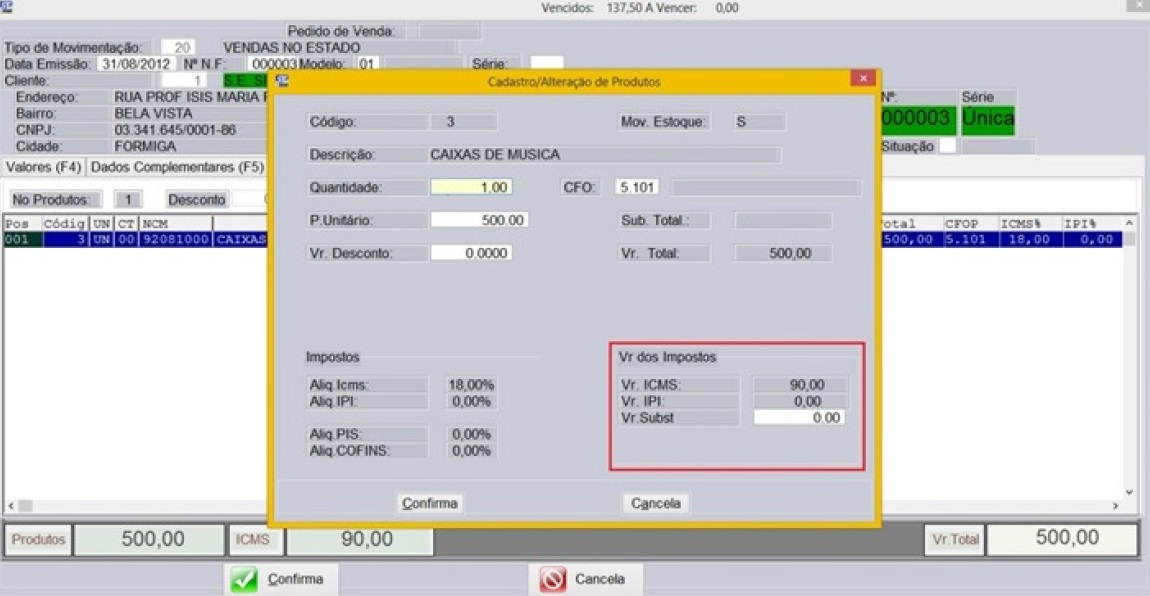Click the product grid scroll-up arrow

point(1130,223)
